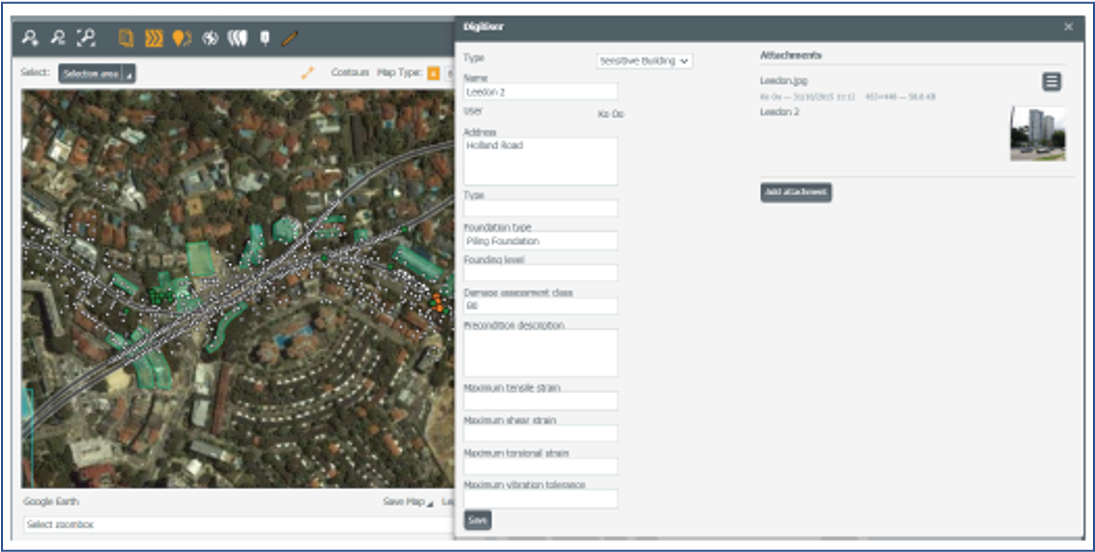Click the Maximum shear strain field
Screen dimensions: 1095x552
541,433
